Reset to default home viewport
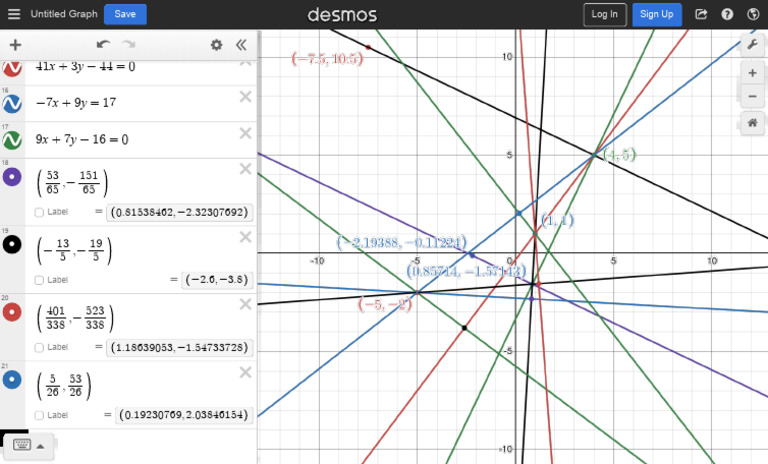This screenshot has height=464, width=768. coord(752,122)
